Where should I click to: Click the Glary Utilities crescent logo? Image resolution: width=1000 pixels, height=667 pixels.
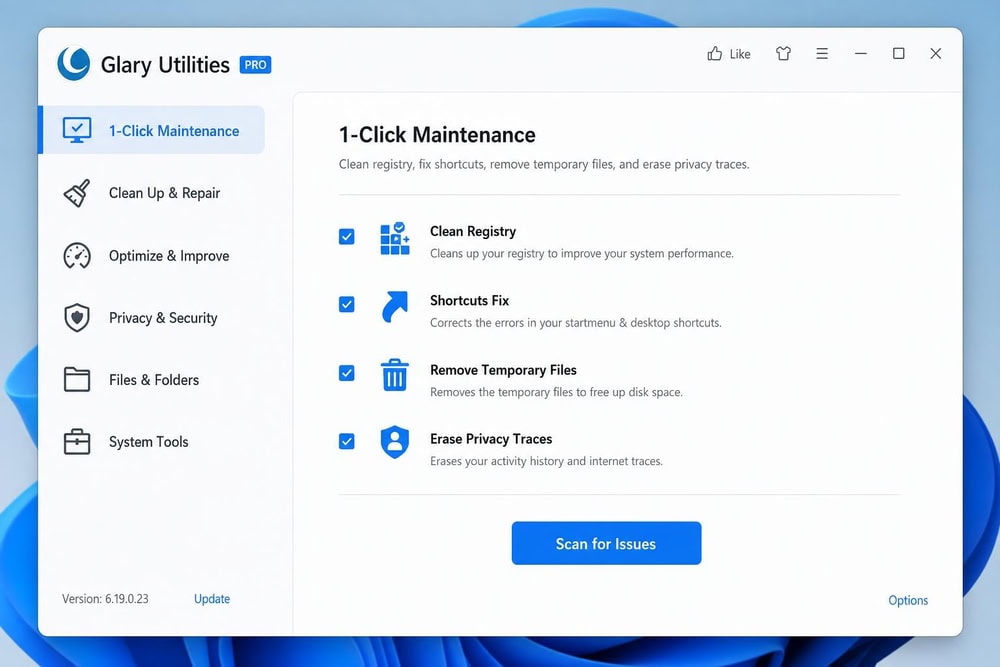tap(73, 64)
